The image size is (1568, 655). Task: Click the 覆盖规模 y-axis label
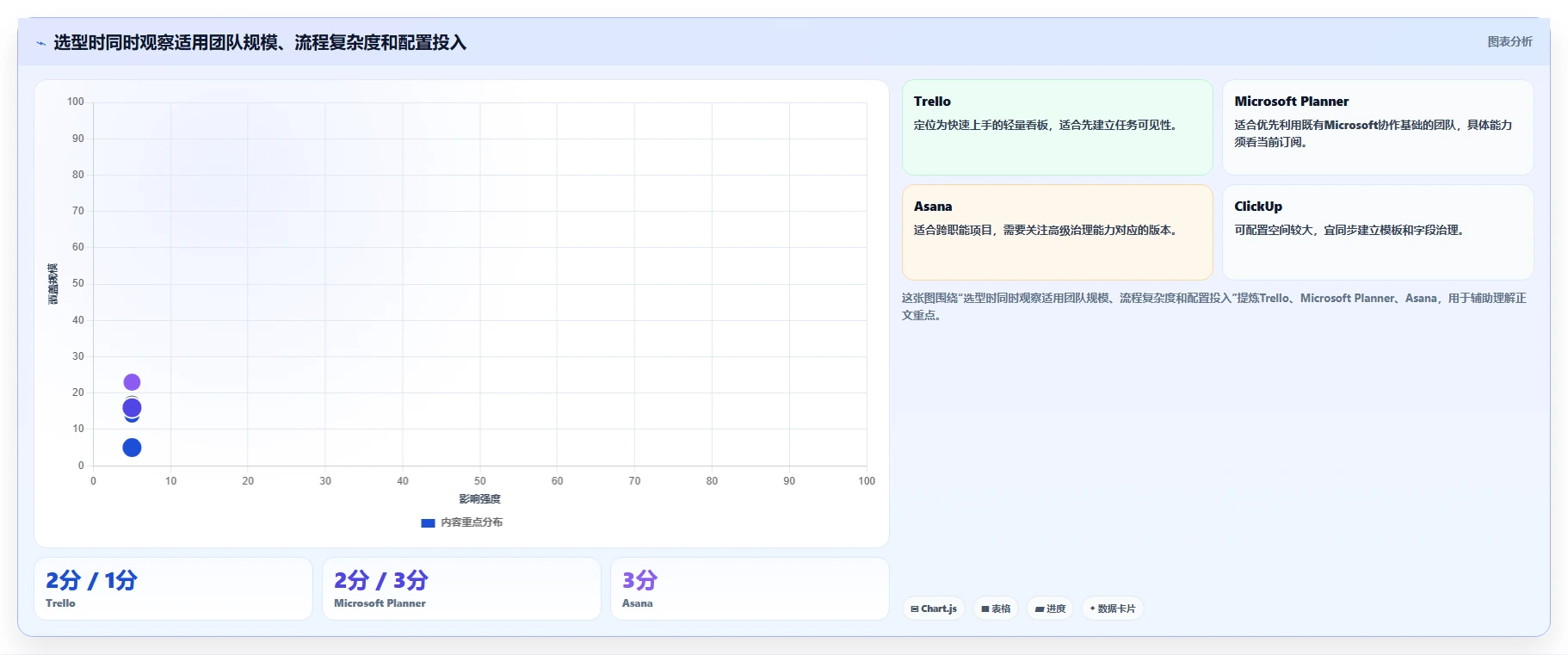pyautogui.click(x=52, y=284)
